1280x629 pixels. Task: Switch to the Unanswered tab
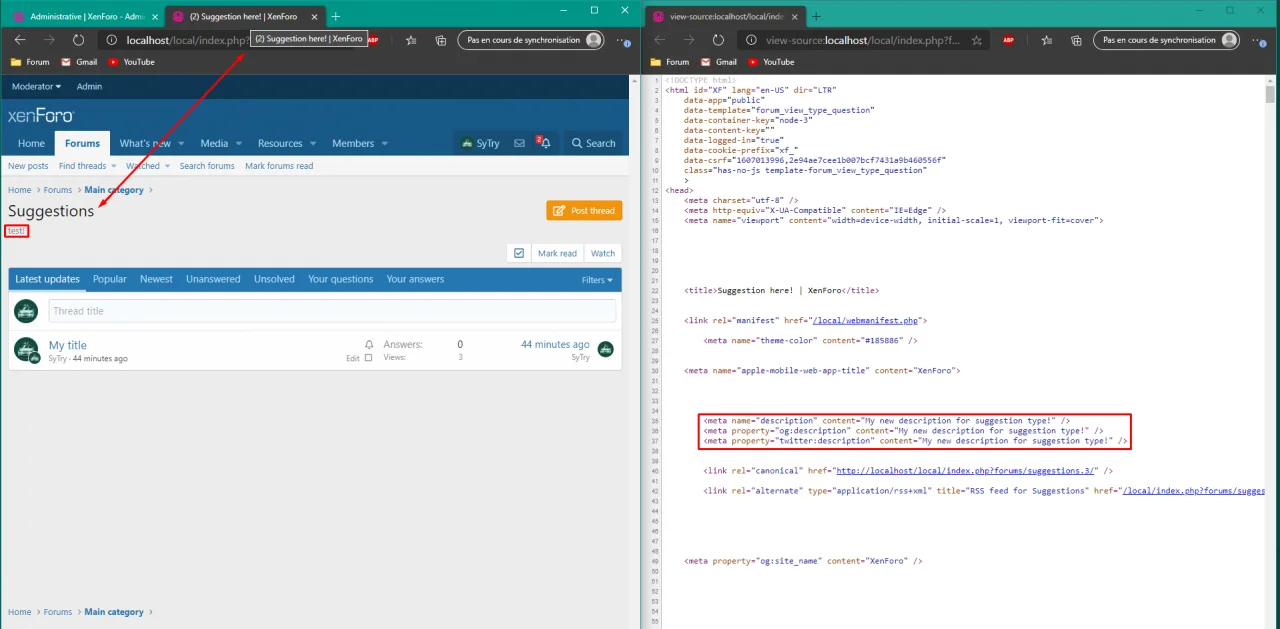[213, 279]
